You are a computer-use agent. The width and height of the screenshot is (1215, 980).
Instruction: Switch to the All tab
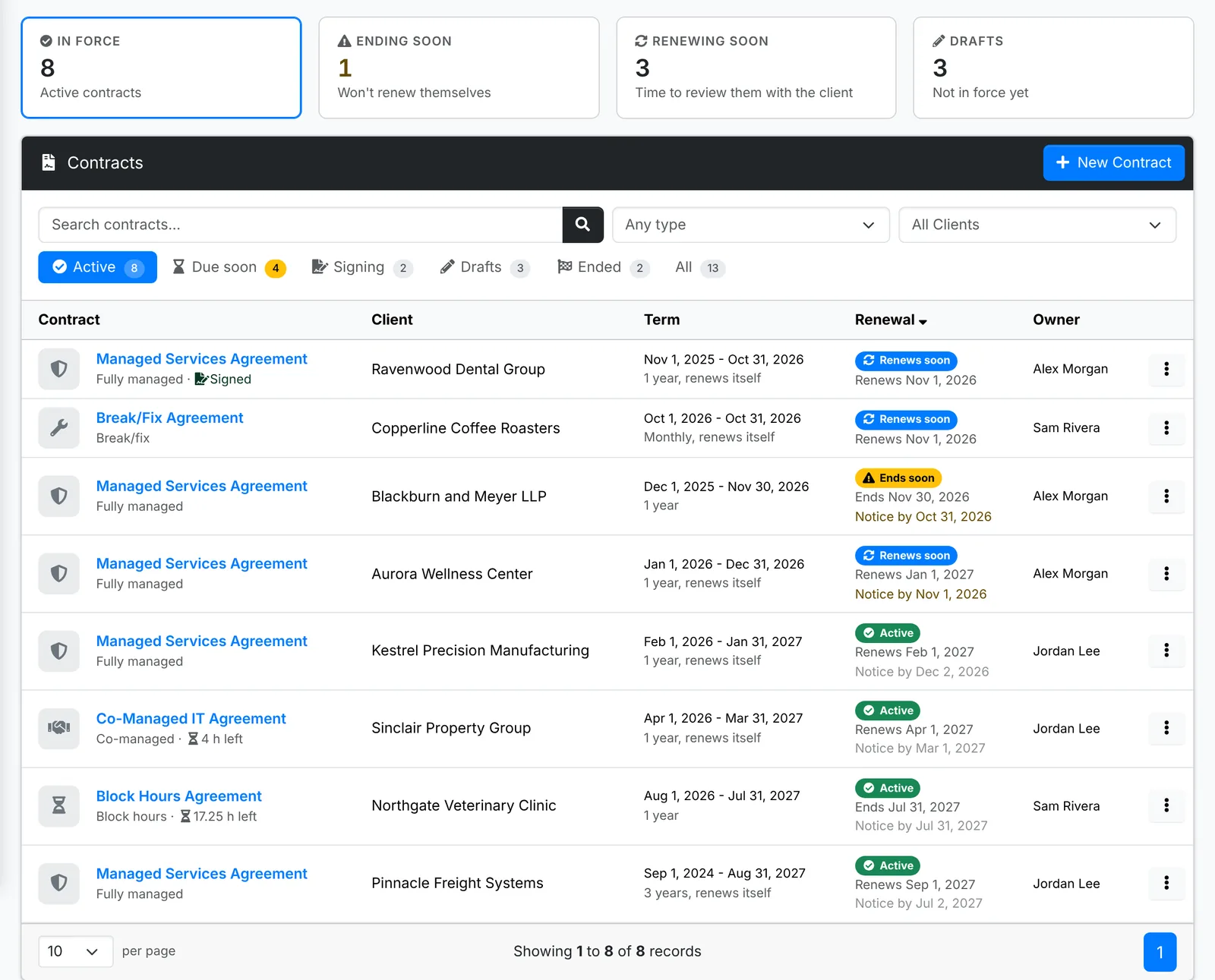coord(700,267)
